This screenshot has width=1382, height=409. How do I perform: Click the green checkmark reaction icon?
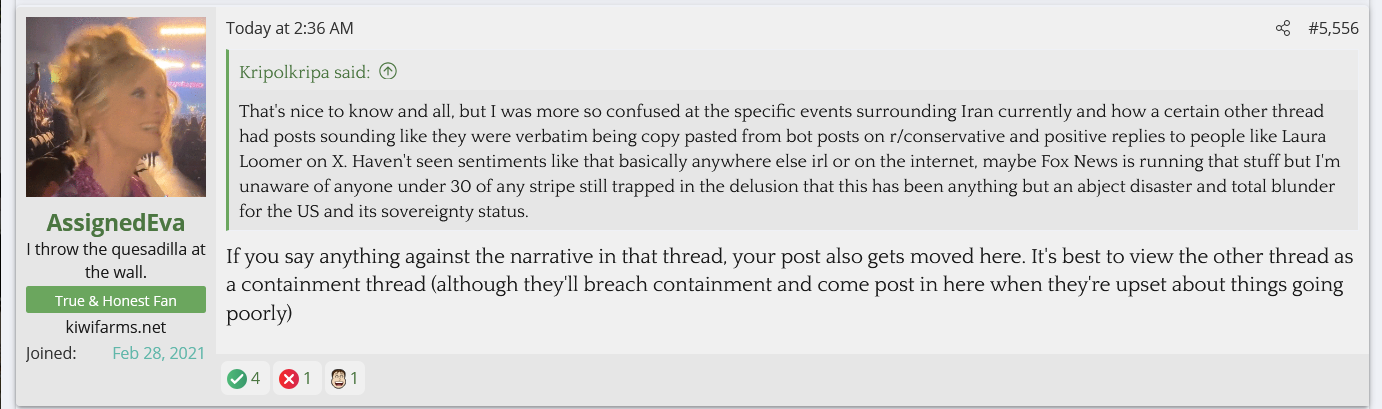click(x=237, y=379)
